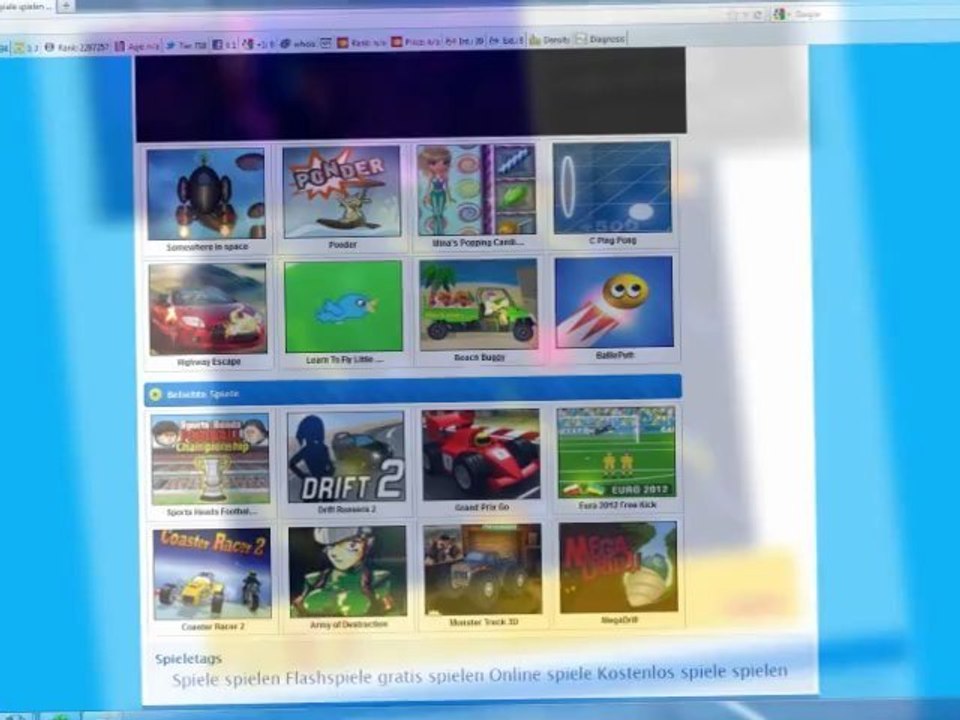Open the Somewhere in space game thumbnail
Screen dimensions: 960x720
(x=206, y=193)
